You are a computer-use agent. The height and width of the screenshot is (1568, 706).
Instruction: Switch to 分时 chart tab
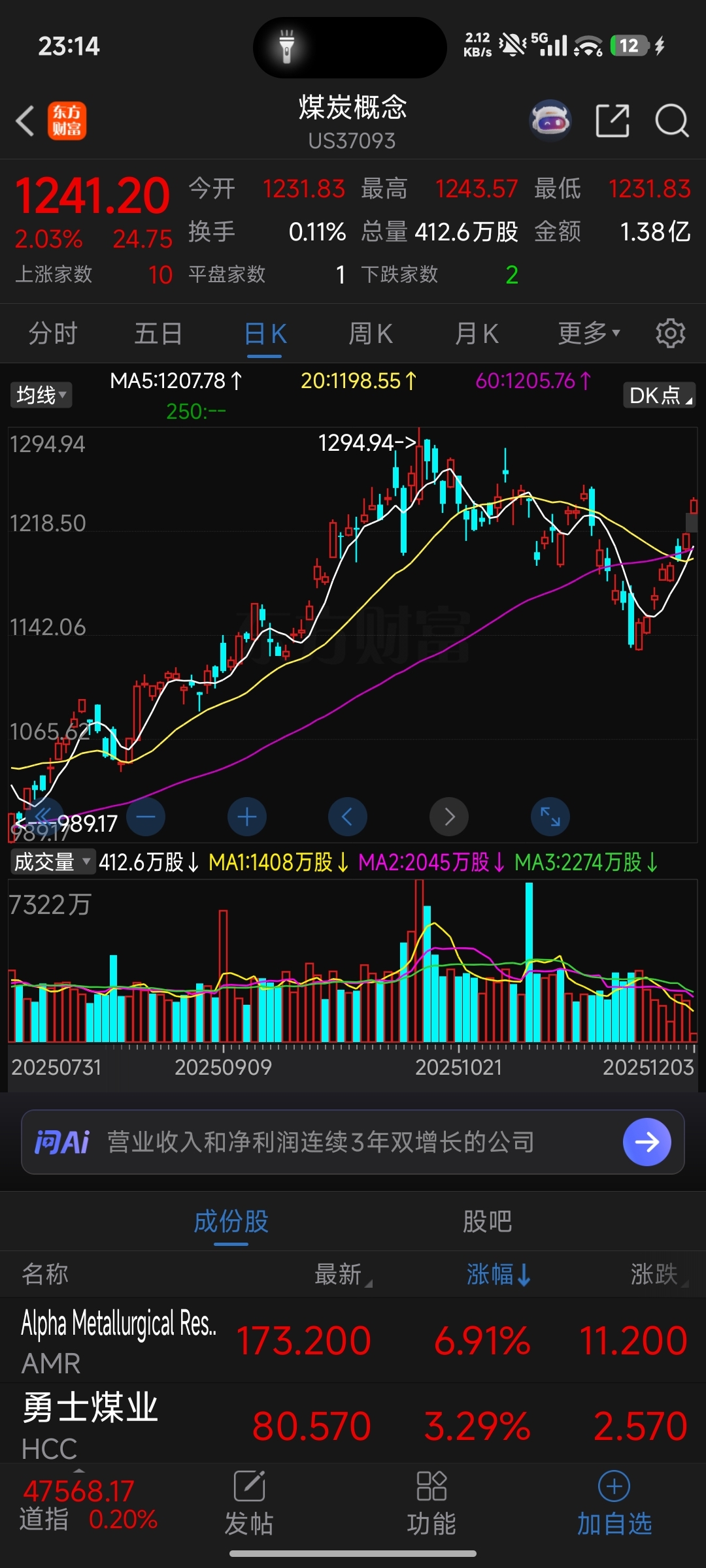click(52, 333)
